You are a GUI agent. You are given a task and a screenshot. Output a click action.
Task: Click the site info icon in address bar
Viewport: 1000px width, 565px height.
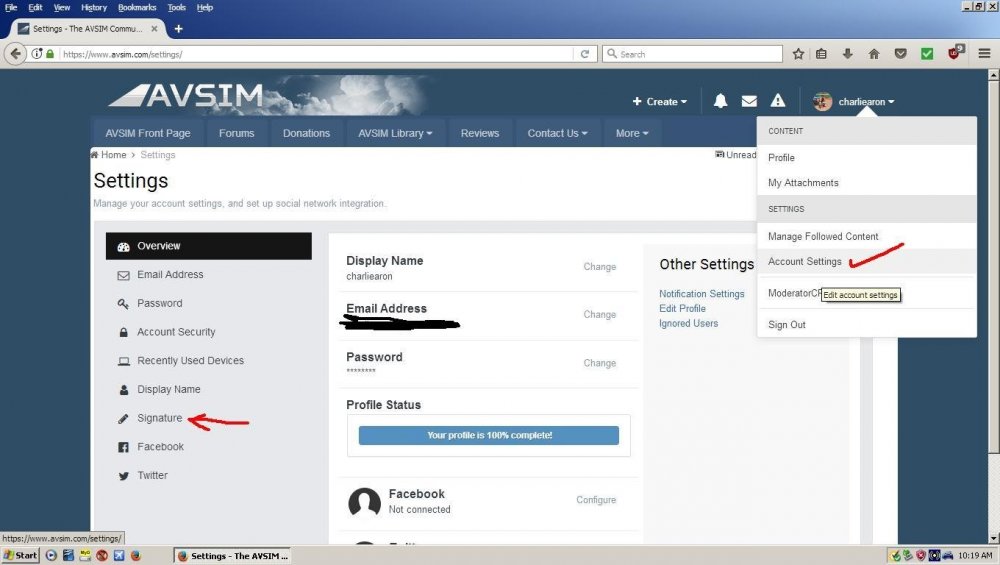click(37, 54)
